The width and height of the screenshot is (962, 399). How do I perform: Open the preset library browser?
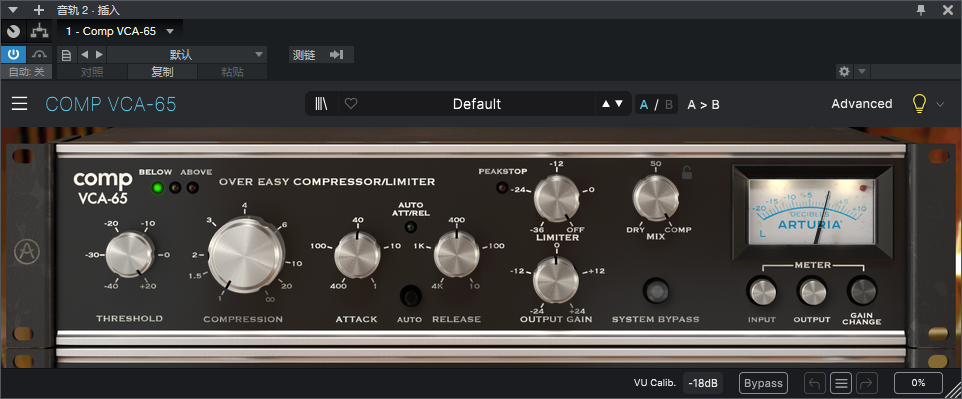pos(321,104)
